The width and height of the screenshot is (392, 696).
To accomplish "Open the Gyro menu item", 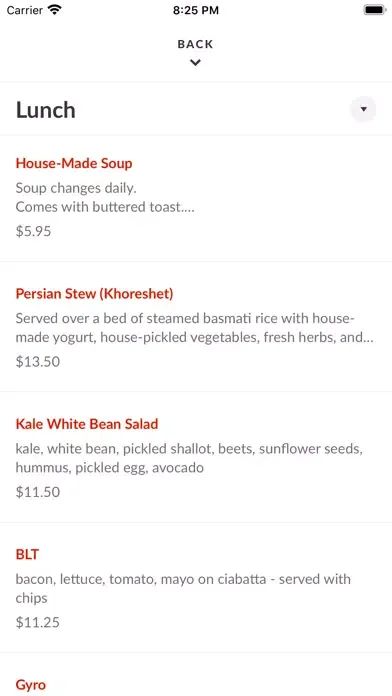I will [x=31, y=684].
